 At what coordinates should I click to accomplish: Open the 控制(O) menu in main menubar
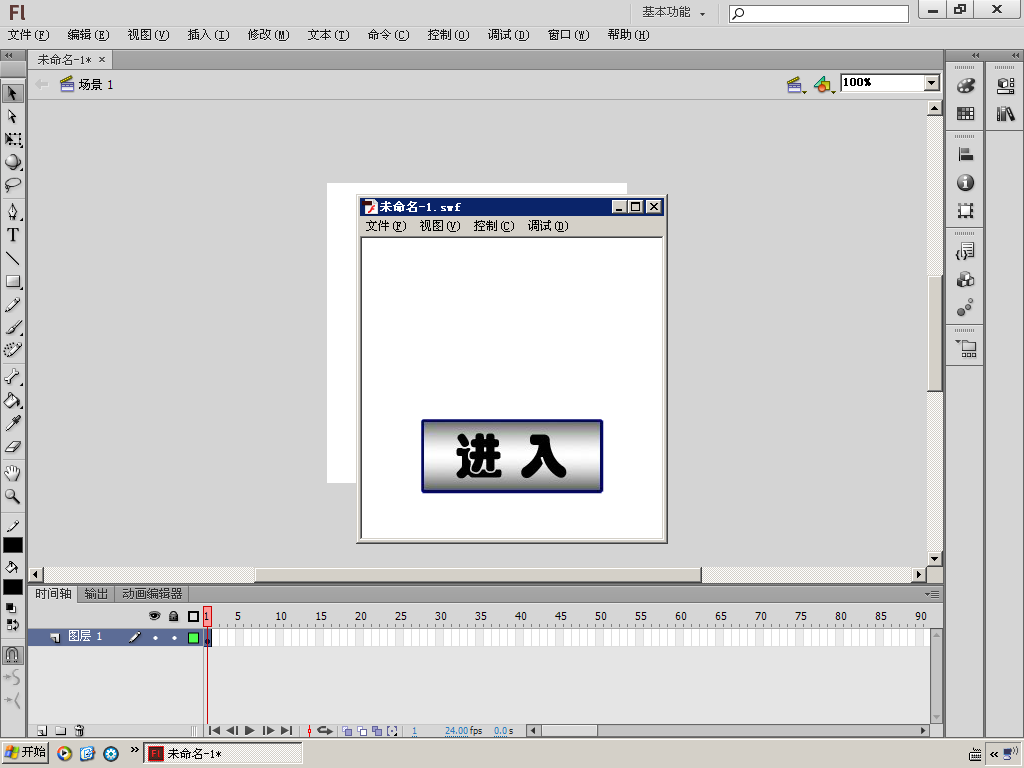(x=448, y=35)
